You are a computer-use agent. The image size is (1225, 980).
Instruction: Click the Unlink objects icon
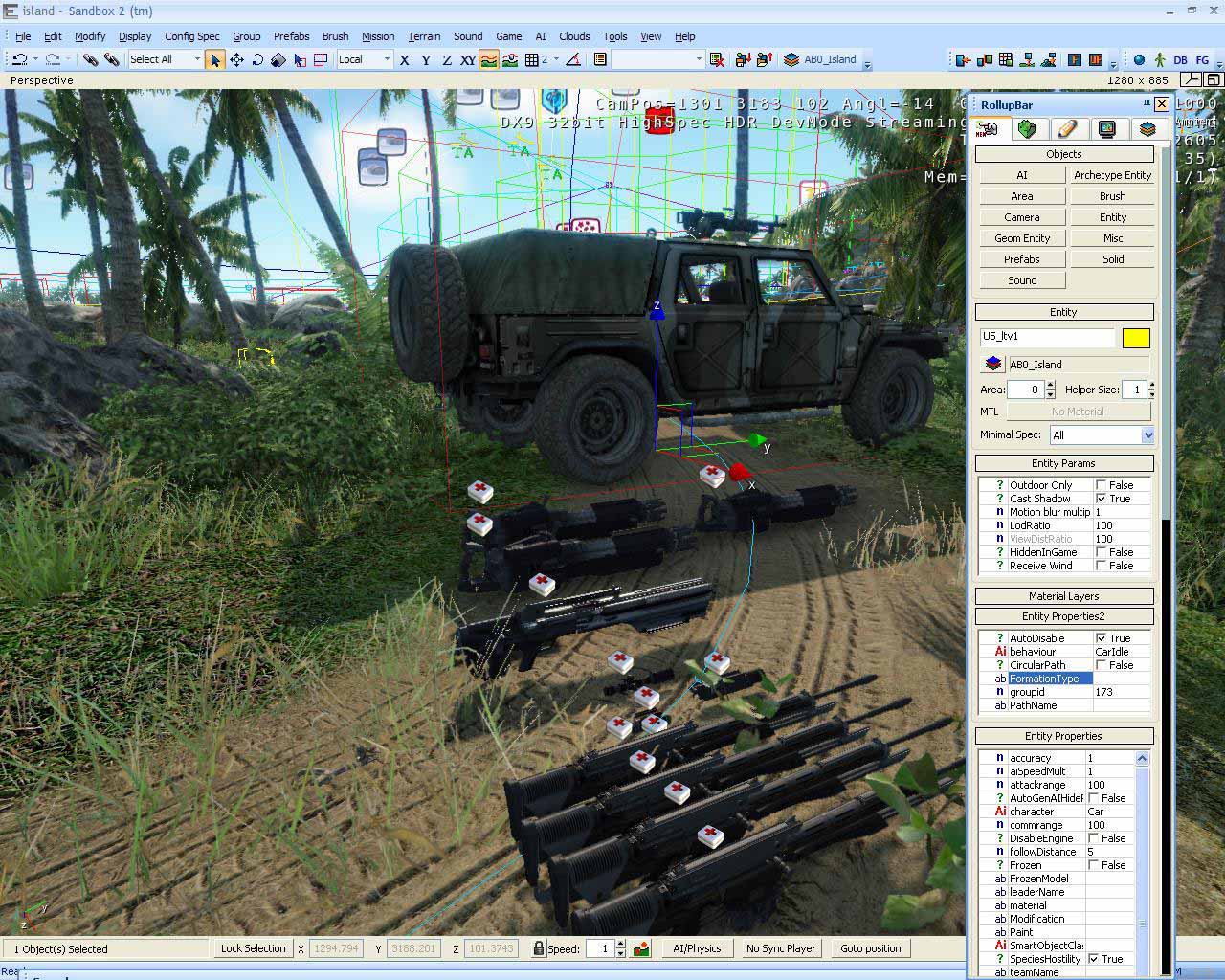click(112, 59)
